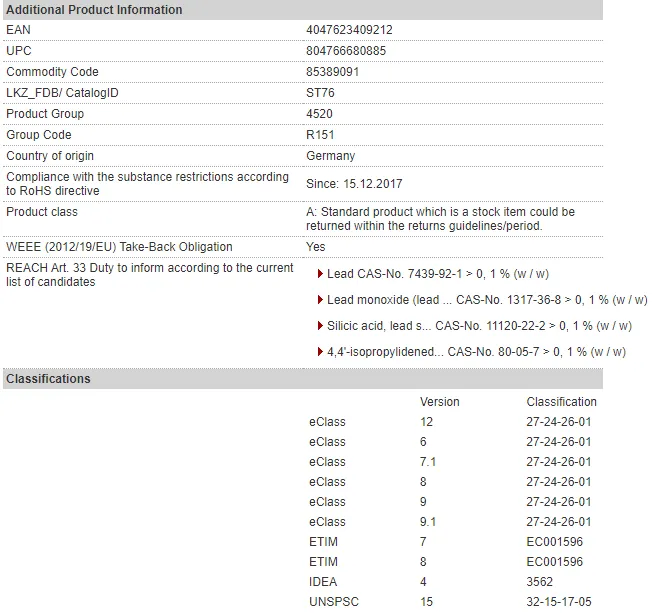Select Commodity Code value 85389091
The width and height of the screenshot is (652, 613).
pos(332,72)
